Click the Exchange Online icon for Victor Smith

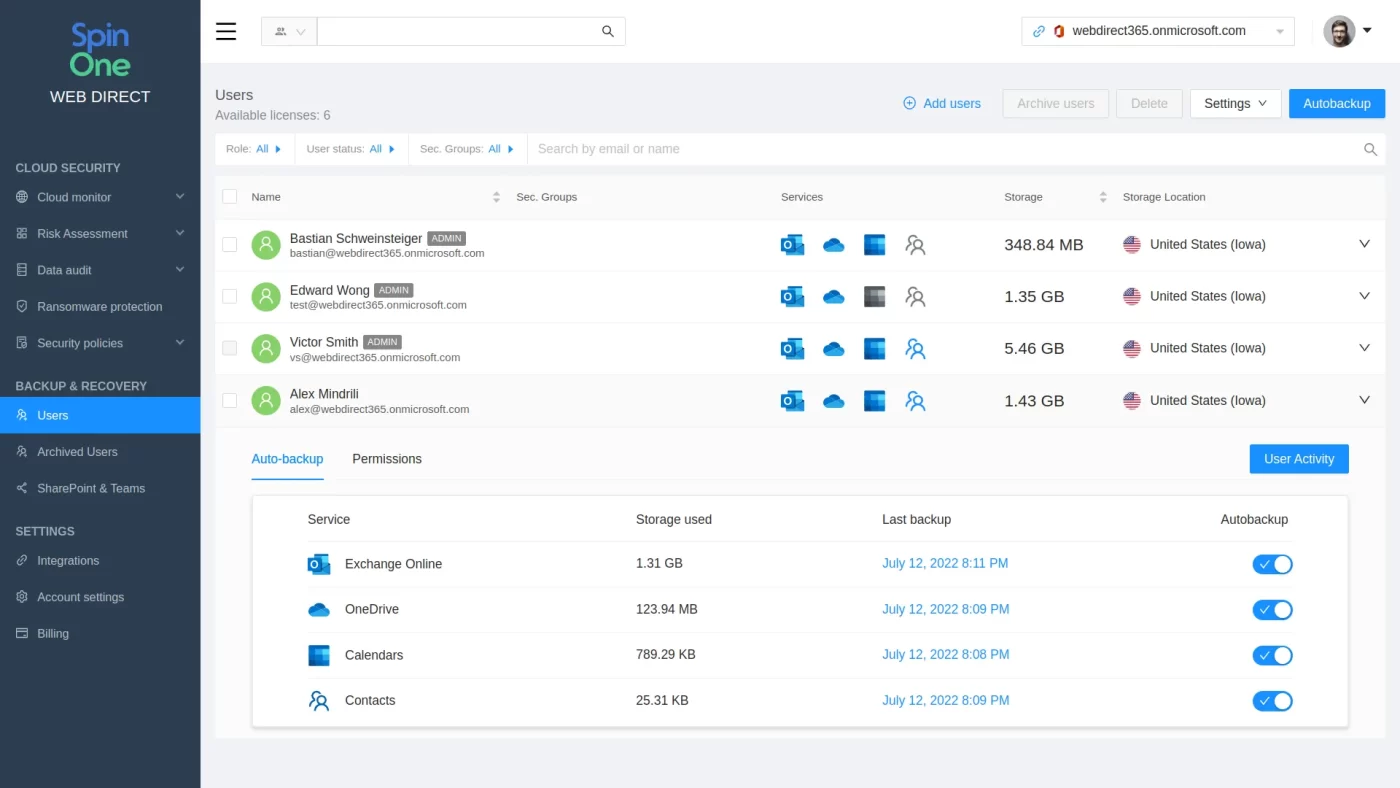(792, 348)
